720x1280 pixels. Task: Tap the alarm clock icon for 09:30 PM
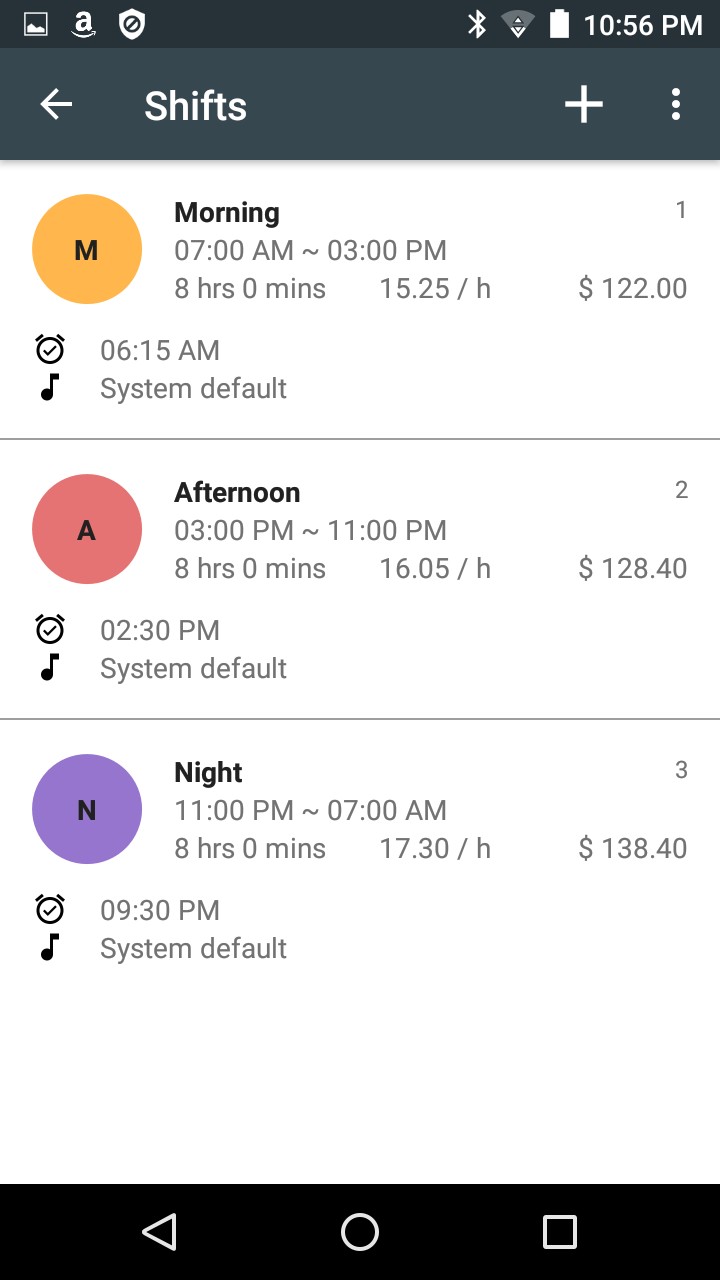(50, 909)
